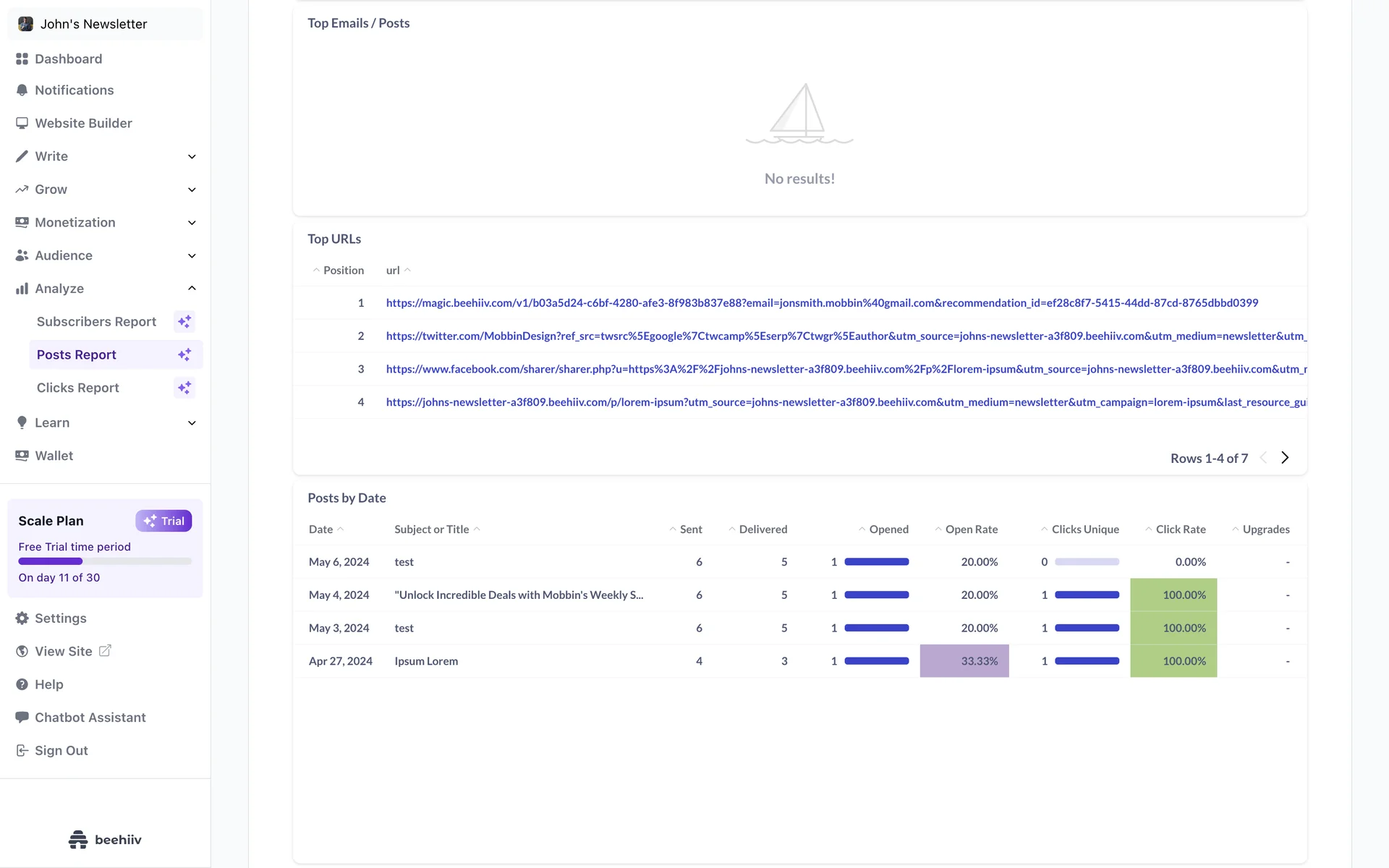The image size is (1389, 868).
Task: Sort posts table by Date column
Action: (x=321, y=529)
